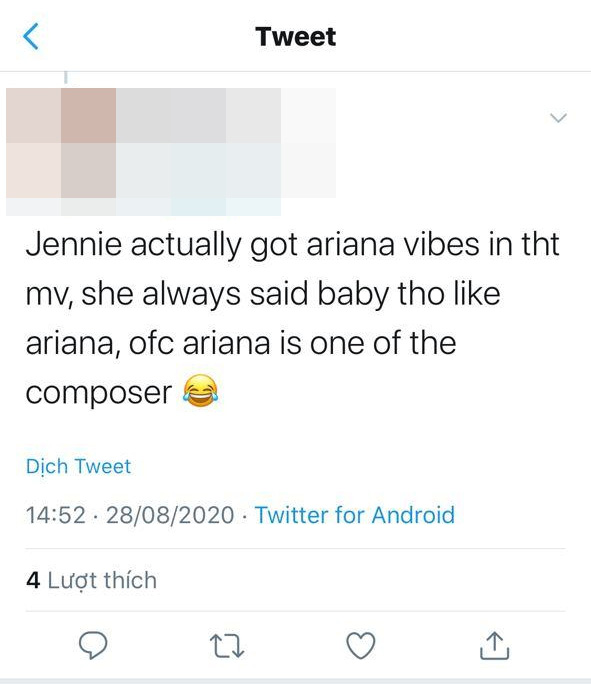Tap the laughing crying emoji
Viewport: 591px width, 684px height.
[x=200, y=391]
